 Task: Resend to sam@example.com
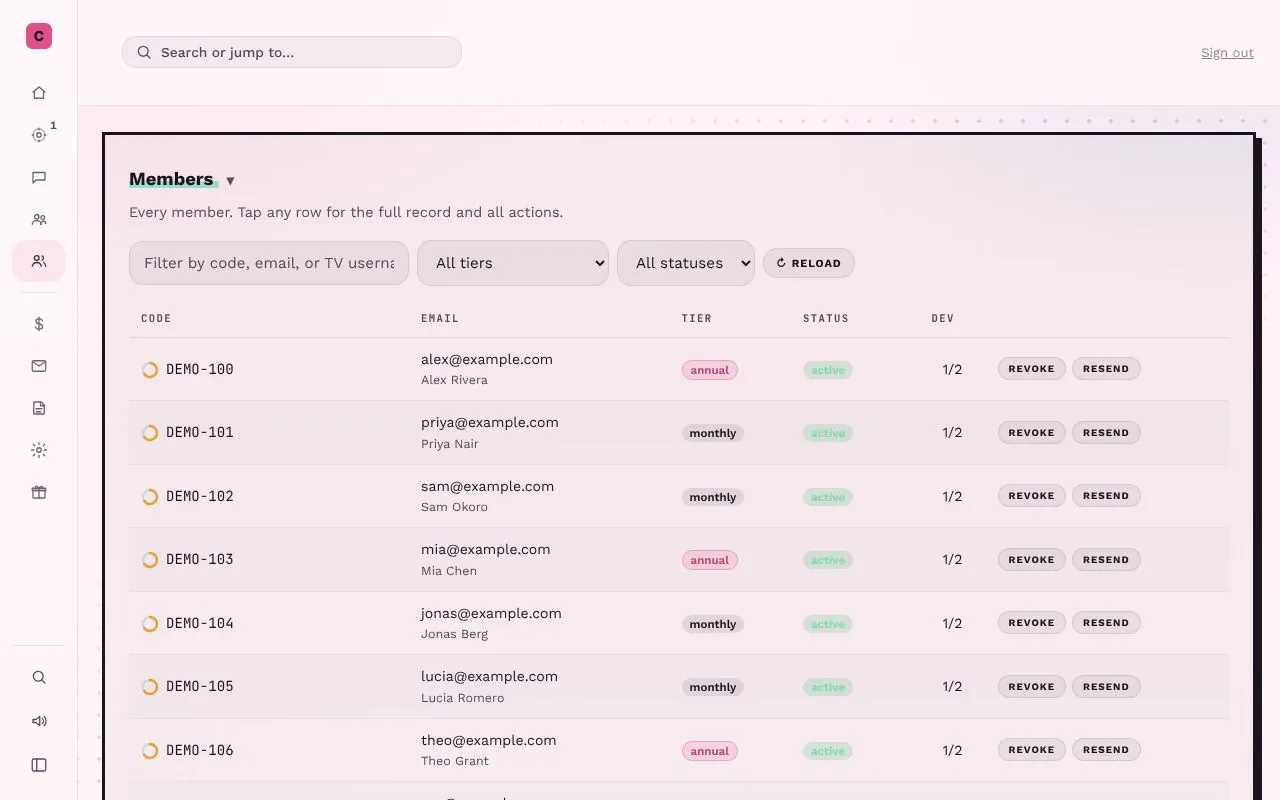coord(1106,496)
